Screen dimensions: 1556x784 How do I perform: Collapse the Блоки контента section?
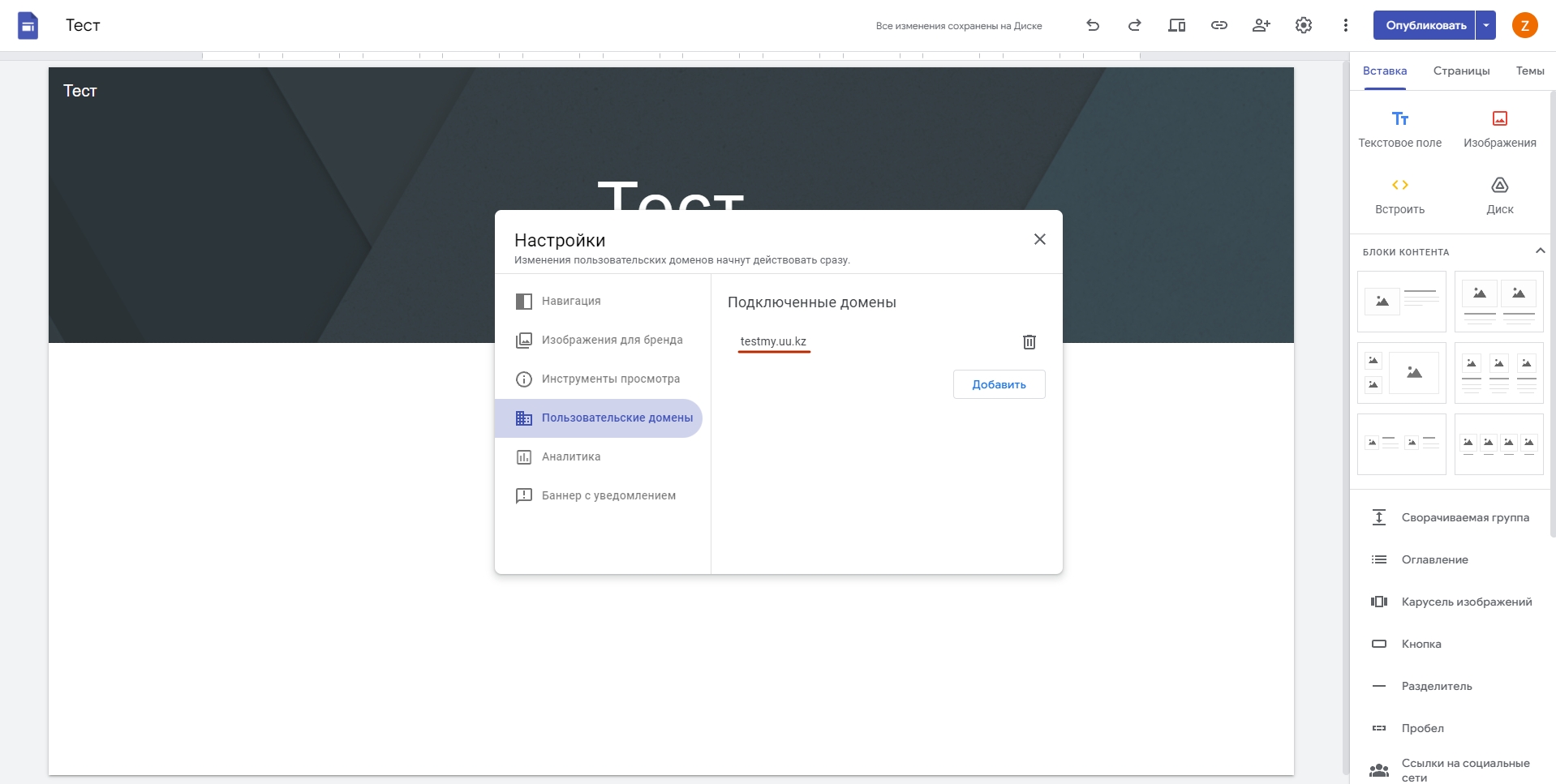coord(1540,251)
